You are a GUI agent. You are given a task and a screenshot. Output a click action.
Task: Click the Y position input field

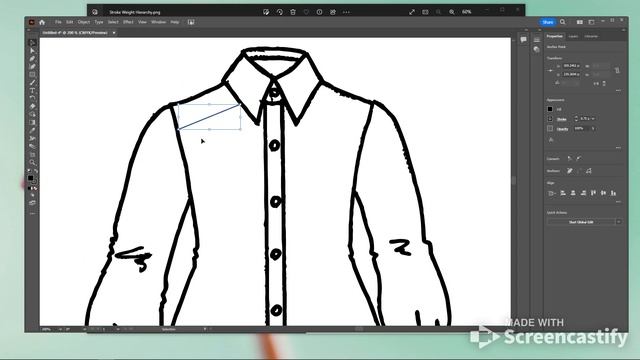tap(571, 74)
